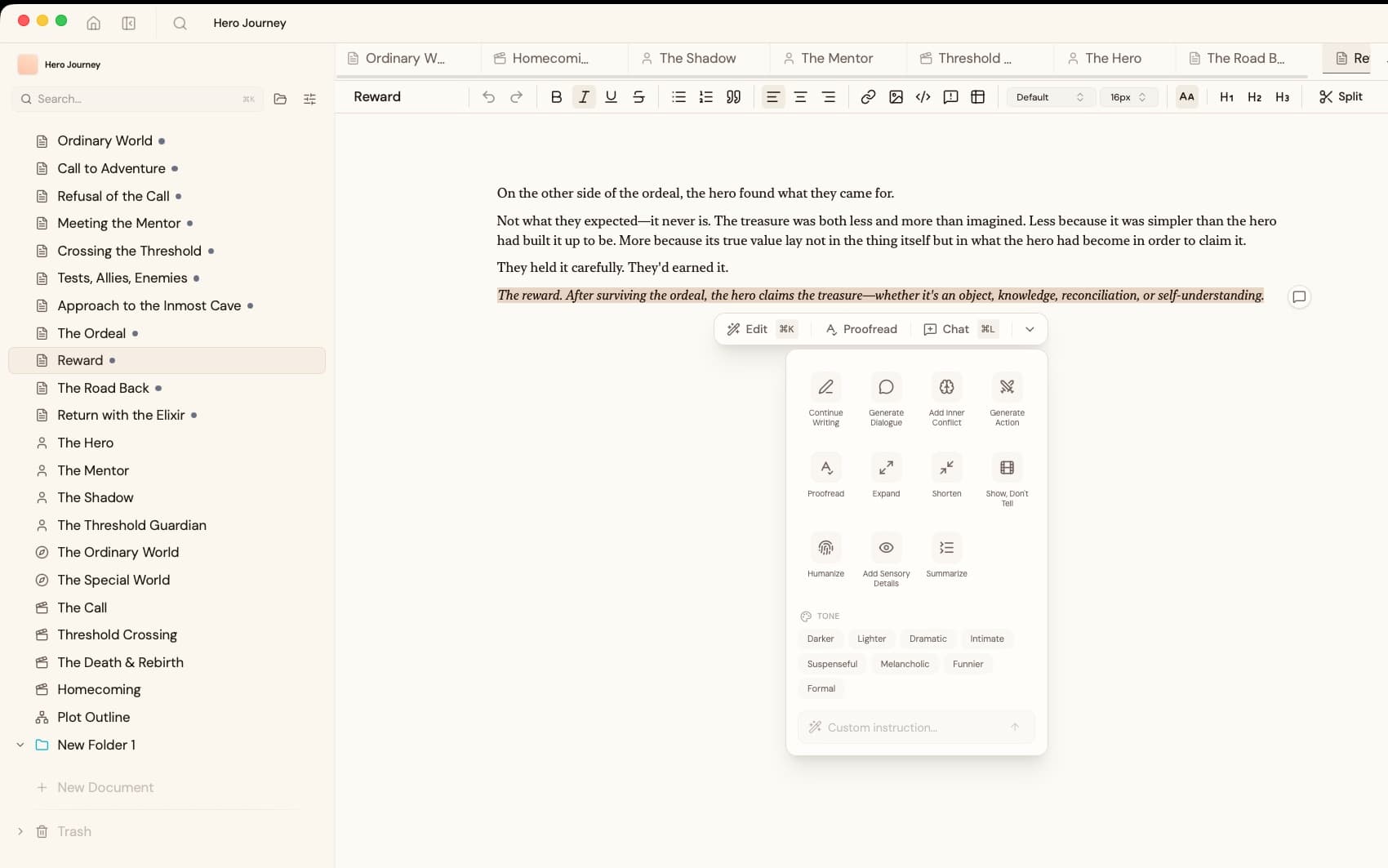Toggle italic formatting

584,96
